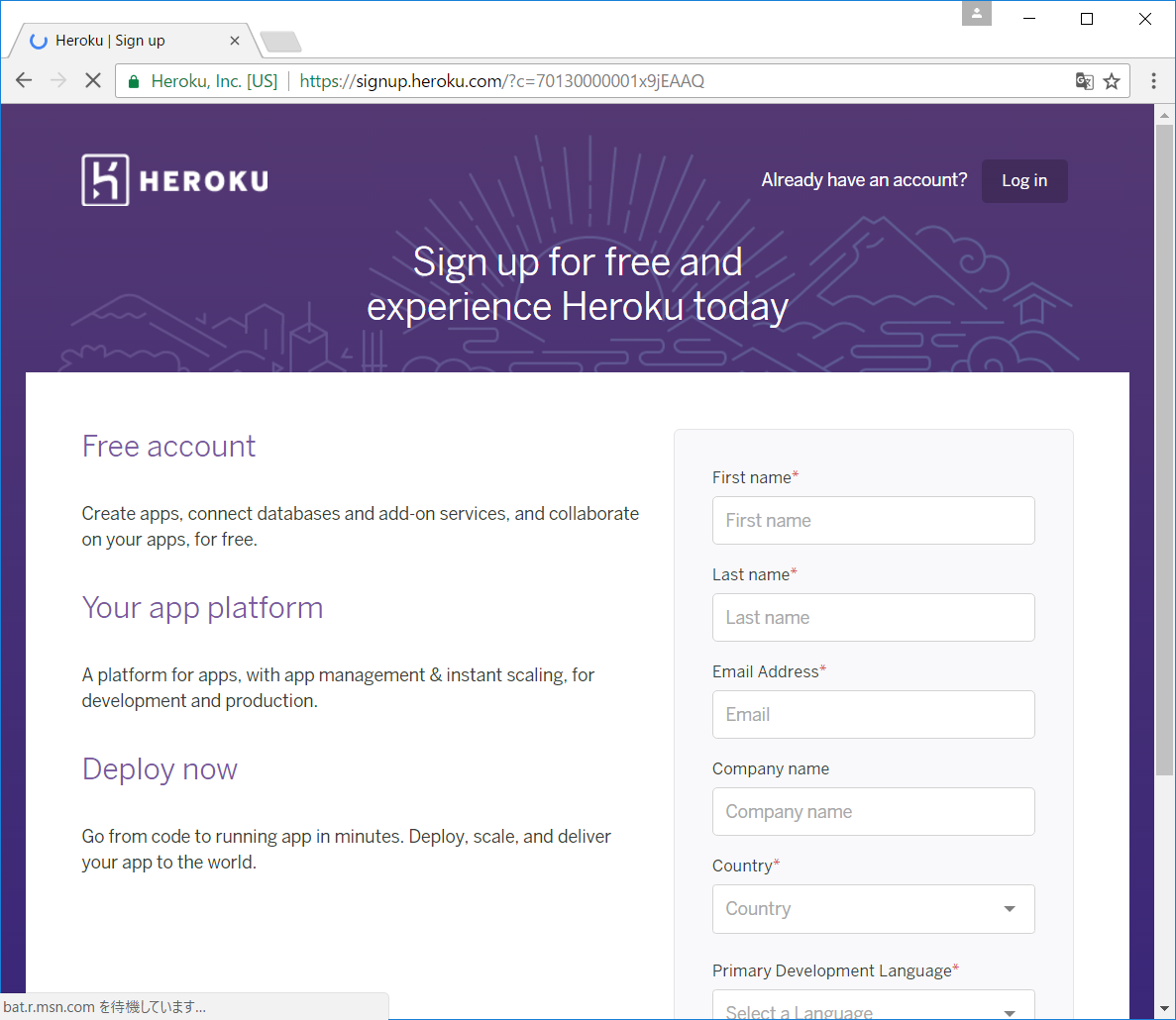Stop loading the page
This screenshot has width=1176, height=1020.
[x=93, y=81]
